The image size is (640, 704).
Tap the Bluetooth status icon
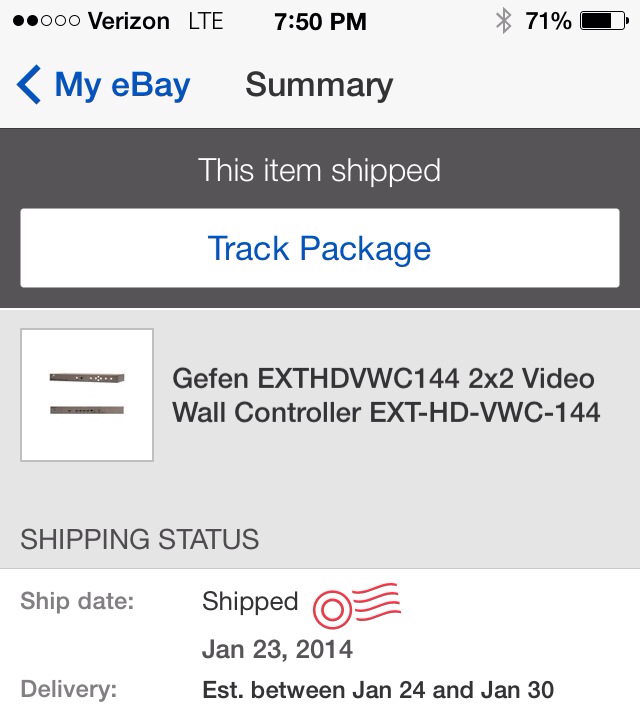(x=503, y=21)
